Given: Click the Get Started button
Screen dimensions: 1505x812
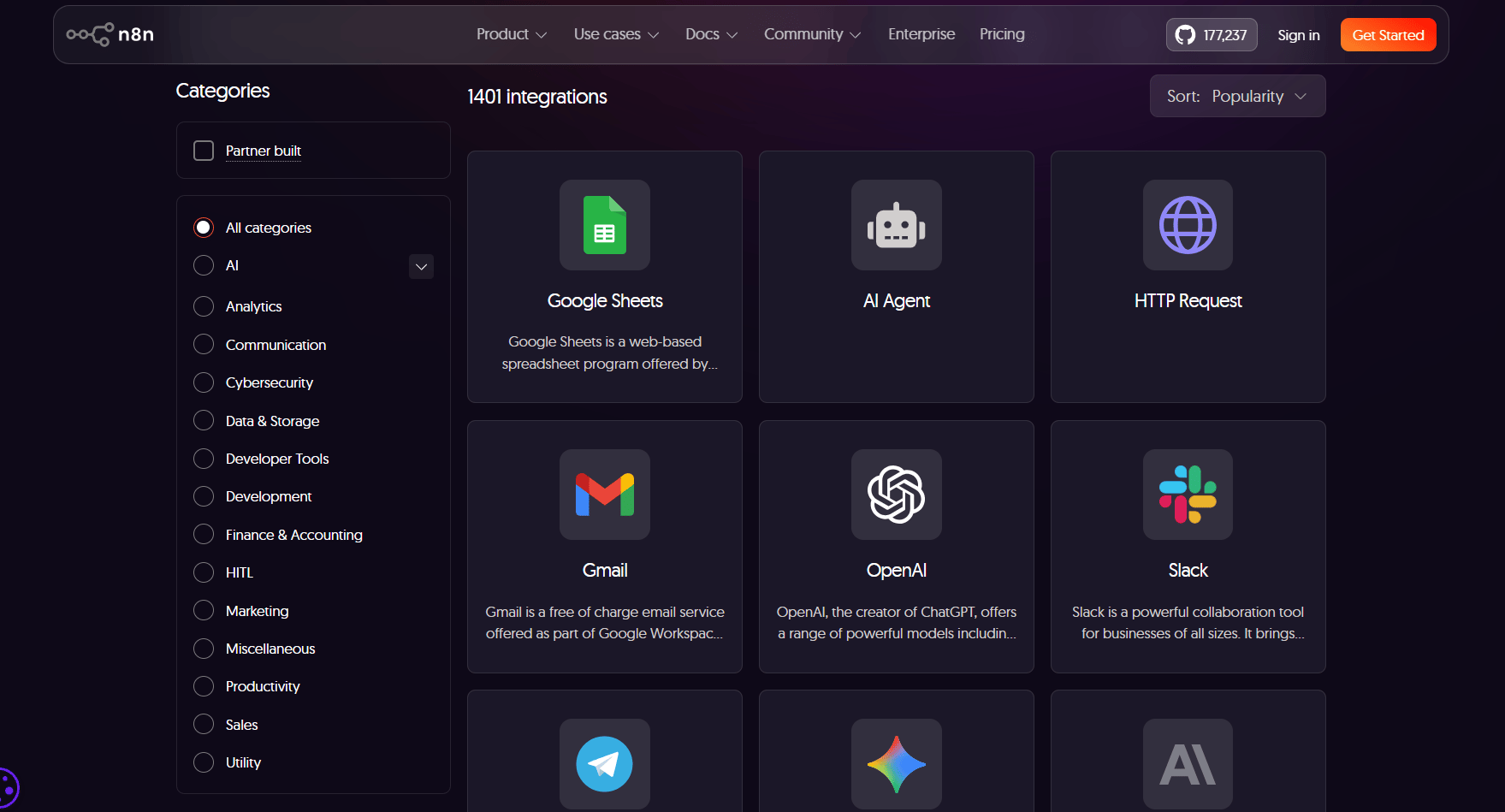Looking at the screenshot, I should click(1388, 35).
